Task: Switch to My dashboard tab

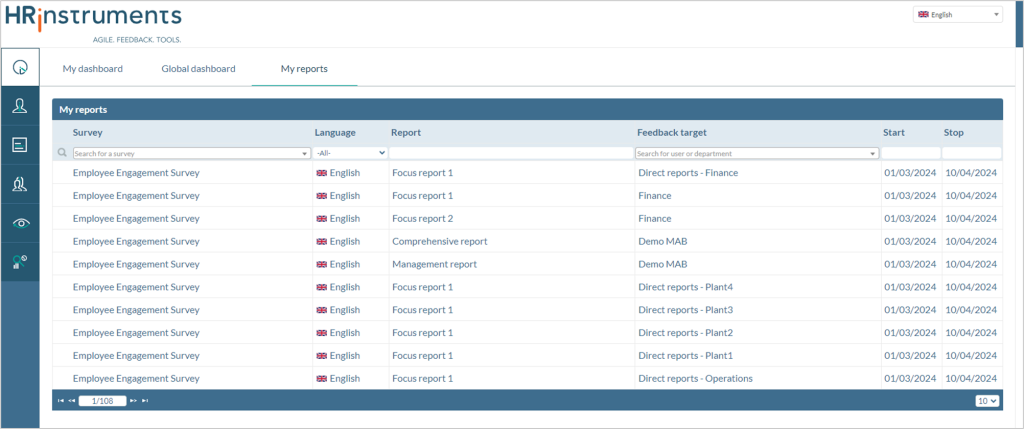Action: tap(93, 69)
